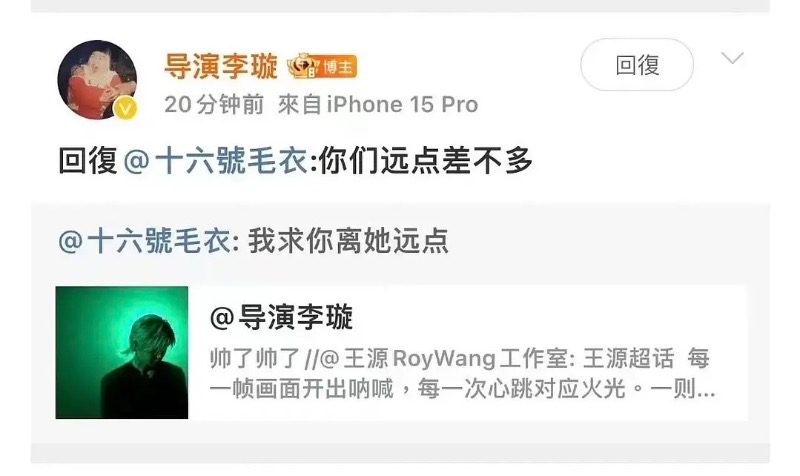Open the green portrait thumbnail
Screen dimensions: 800x476
(x=122, y=353)
